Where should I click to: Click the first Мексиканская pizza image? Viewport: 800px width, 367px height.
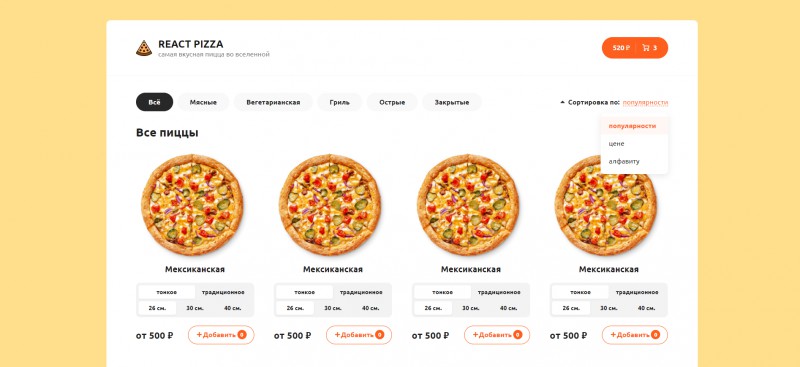[x=192, y=205]
